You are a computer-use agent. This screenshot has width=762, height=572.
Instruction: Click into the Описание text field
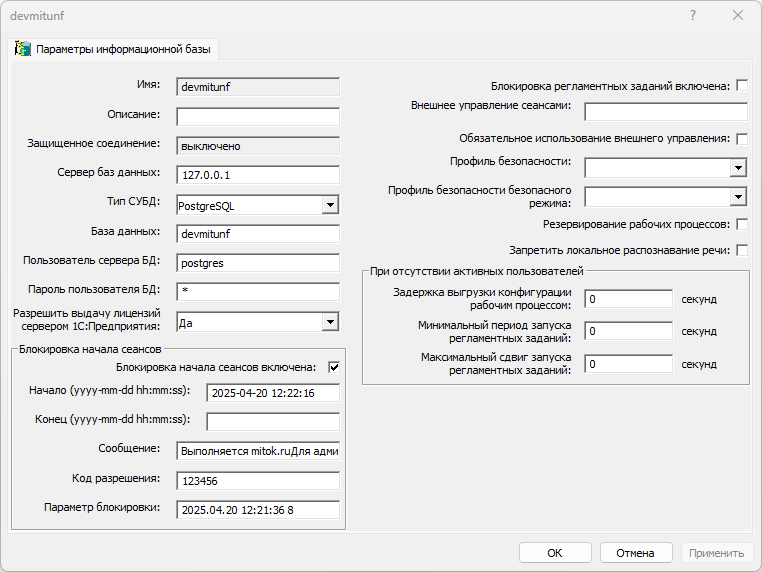258,116
